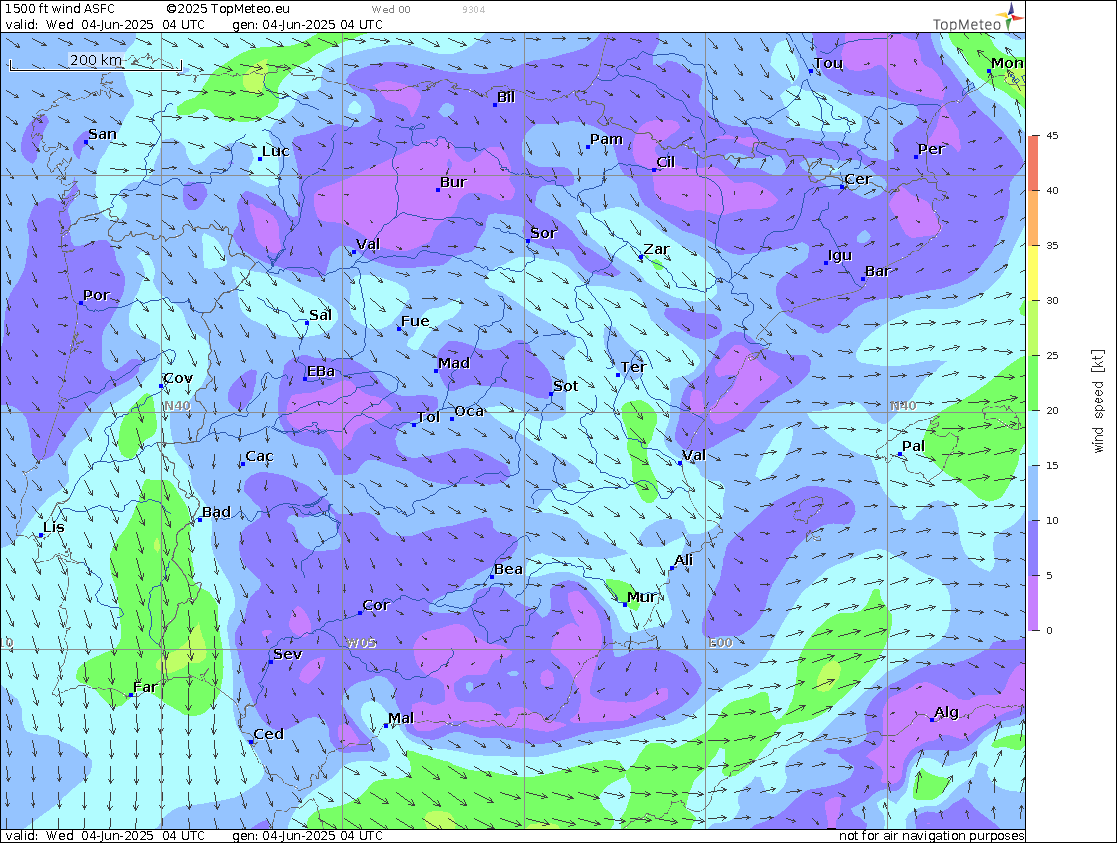Click the legend value 15
Image resolution: width=1117 pixels, height=843 pixels.
tap(1052, 465)
